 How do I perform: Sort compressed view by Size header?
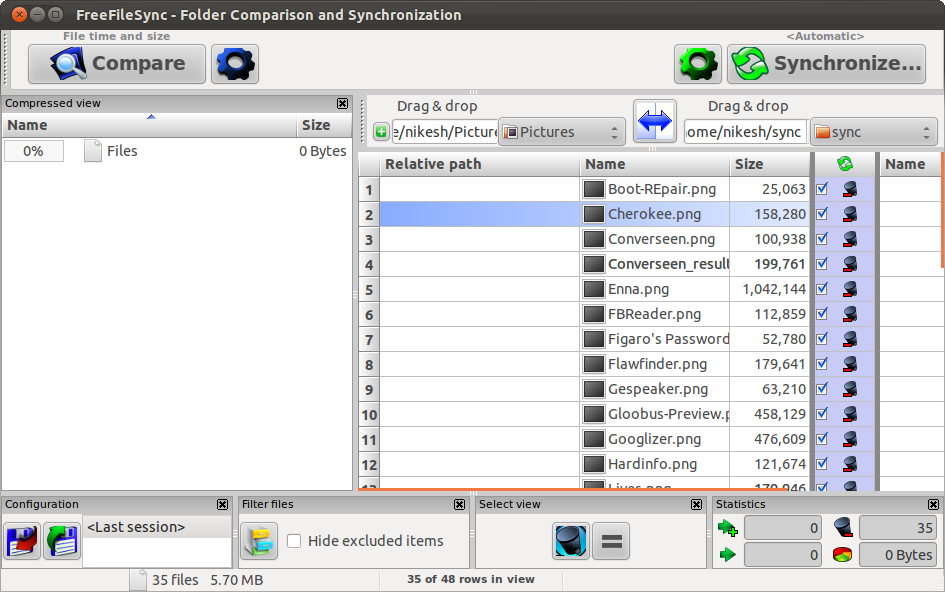click(324, 125)
